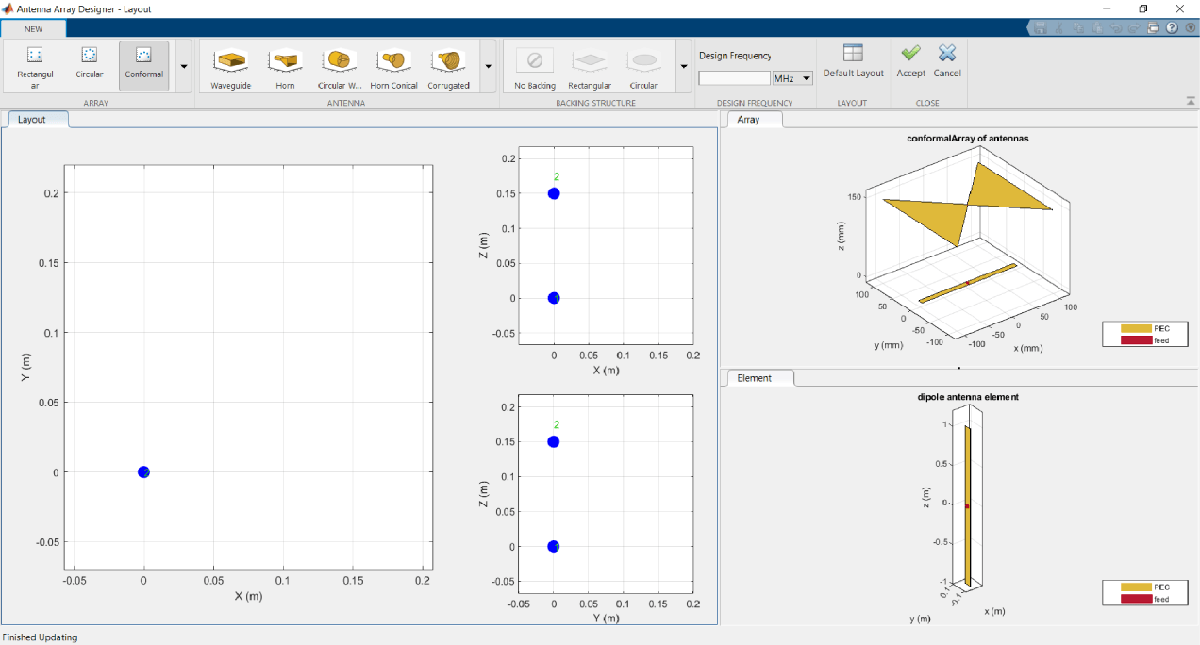Expand the Antenna gallery dropdown arrow

click(x=488, y=67)
